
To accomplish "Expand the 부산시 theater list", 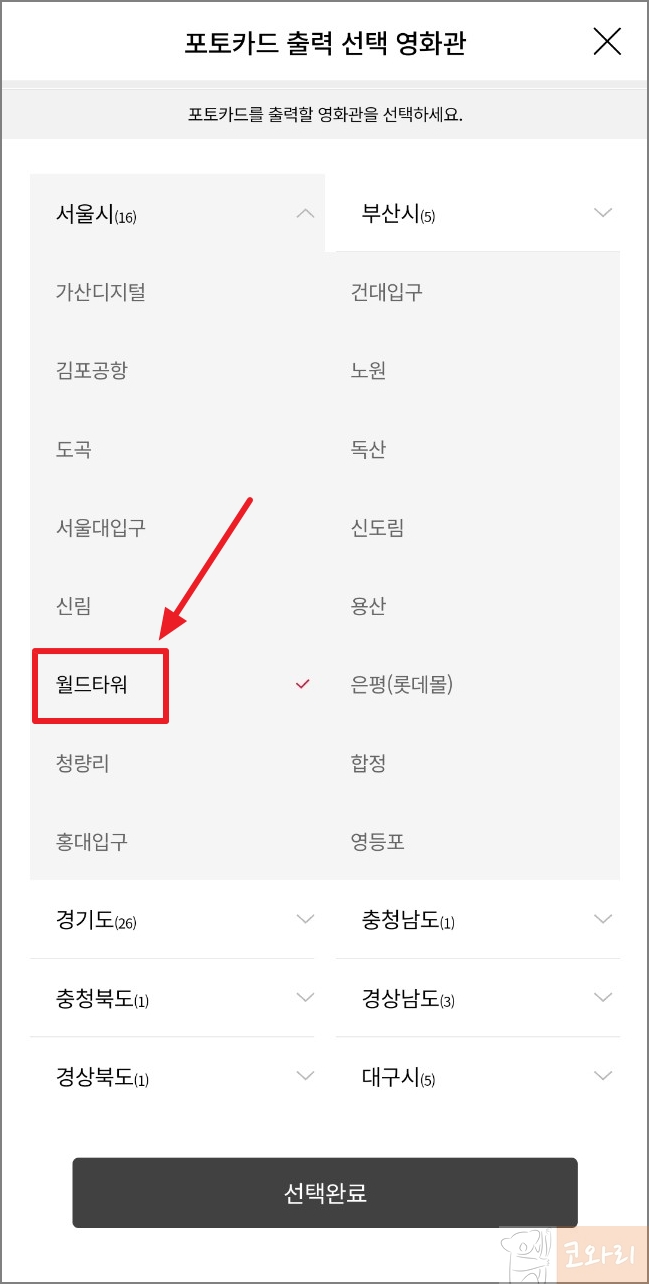I will point(602,212).
